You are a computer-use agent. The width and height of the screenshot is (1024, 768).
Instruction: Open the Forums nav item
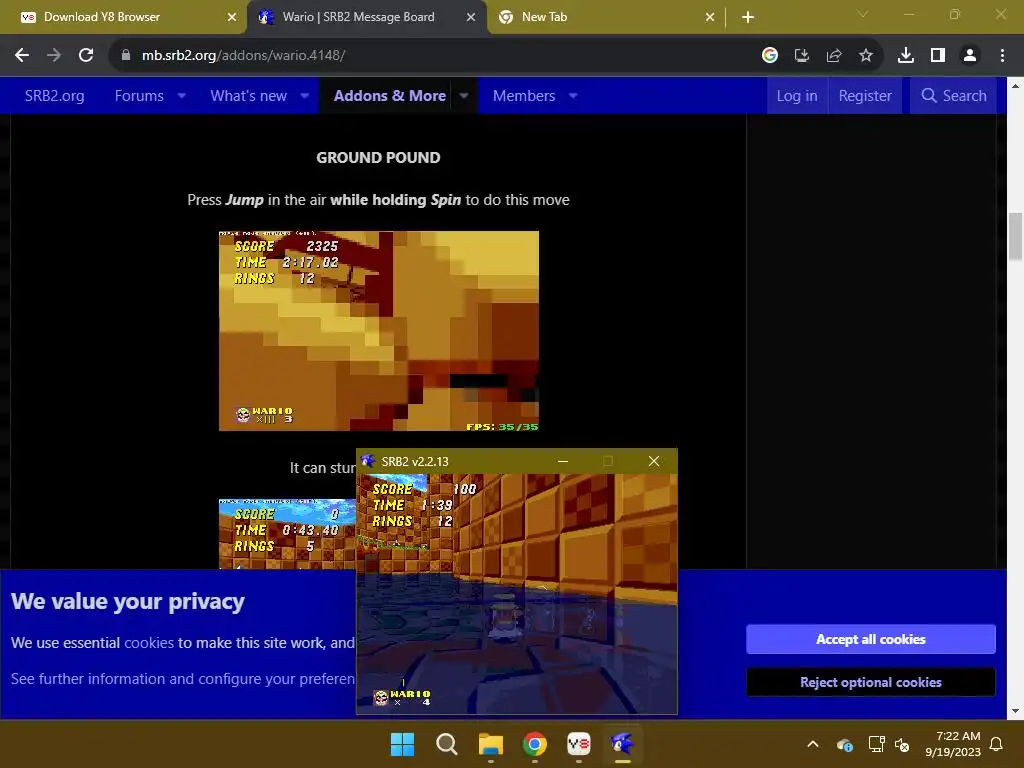click(139, 96)
